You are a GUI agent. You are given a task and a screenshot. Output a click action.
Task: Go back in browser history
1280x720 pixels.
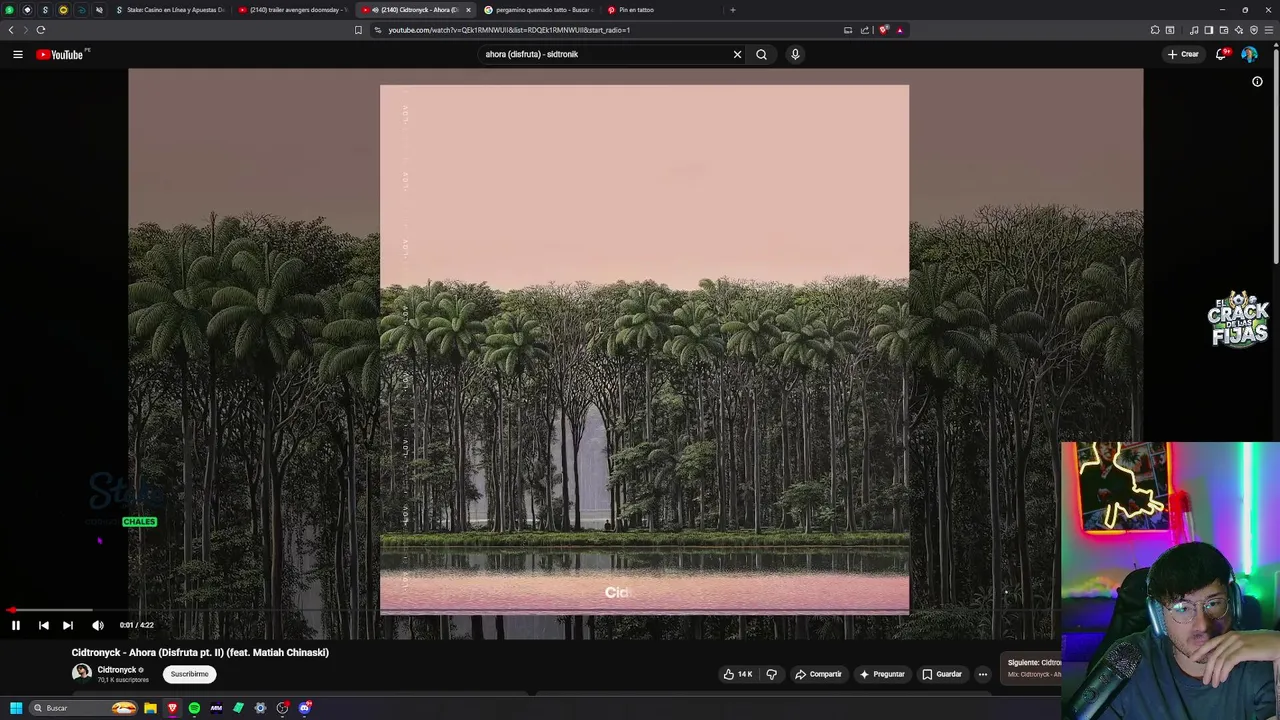(x=11, y=30)
